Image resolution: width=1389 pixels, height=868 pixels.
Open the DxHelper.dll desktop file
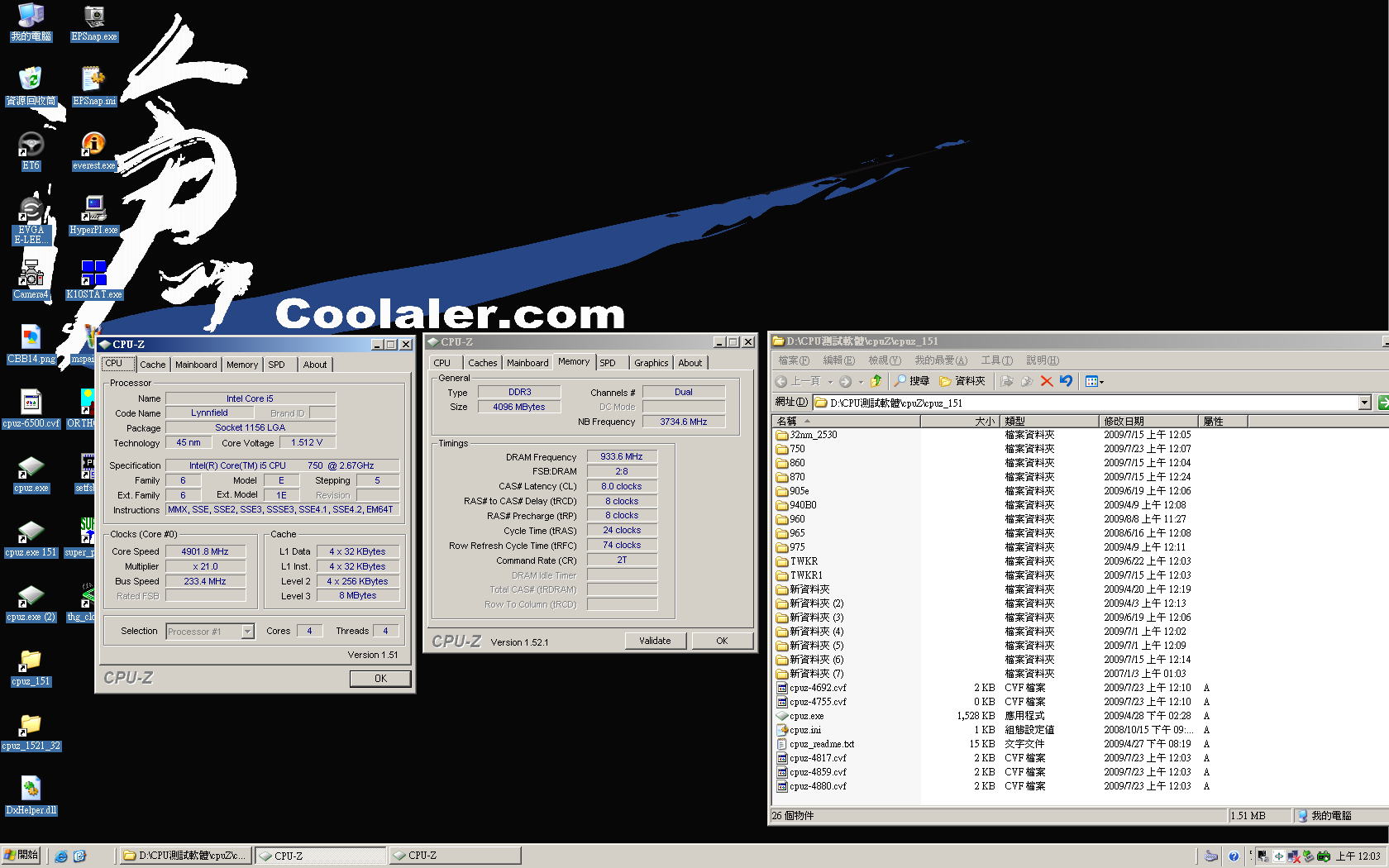[x=31, y=797]
